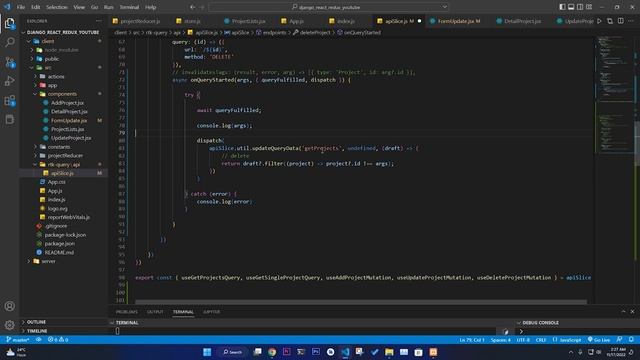Viewport: 640px width, 360px height.
Task: Expand the public folder
Action: [52, 59]
